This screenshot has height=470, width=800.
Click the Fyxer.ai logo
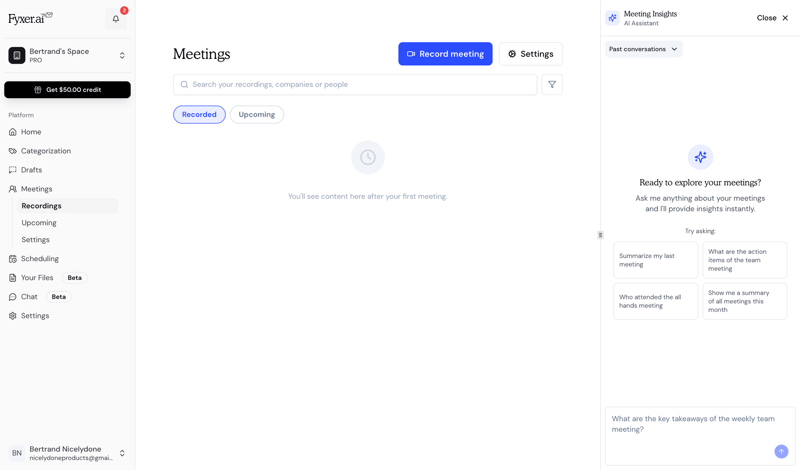[x=30, y=18]
